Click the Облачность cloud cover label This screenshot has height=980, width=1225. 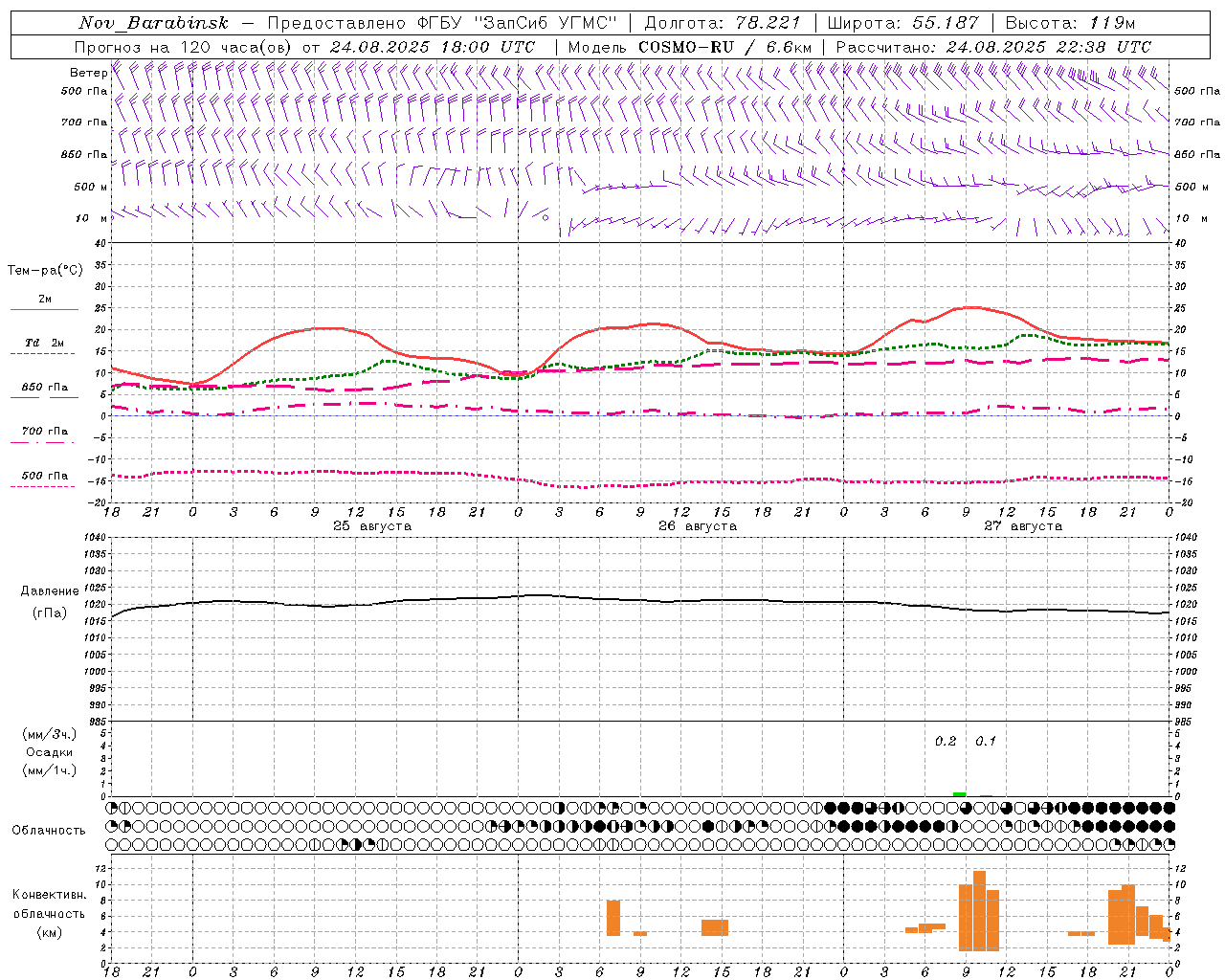pyautogui.click(x=49, y=831)
